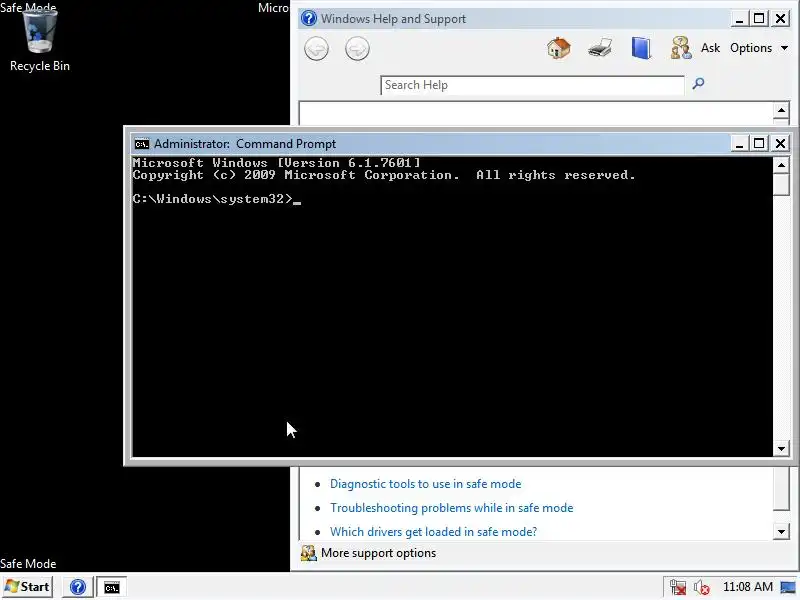This screenshot has width=800, height=600.
Task: Click the Command Prompt title bar text
Action: tap(245, 144)
